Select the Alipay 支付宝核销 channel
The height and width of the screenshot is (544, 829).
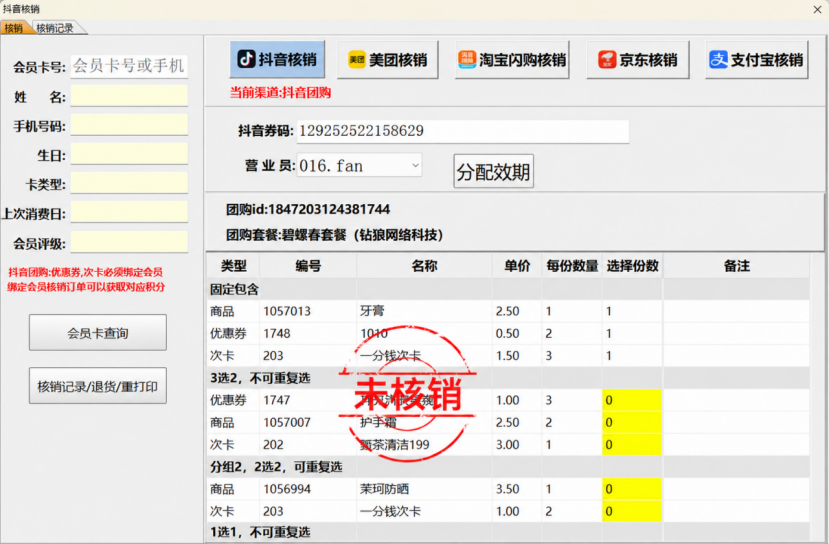(757, 60)
